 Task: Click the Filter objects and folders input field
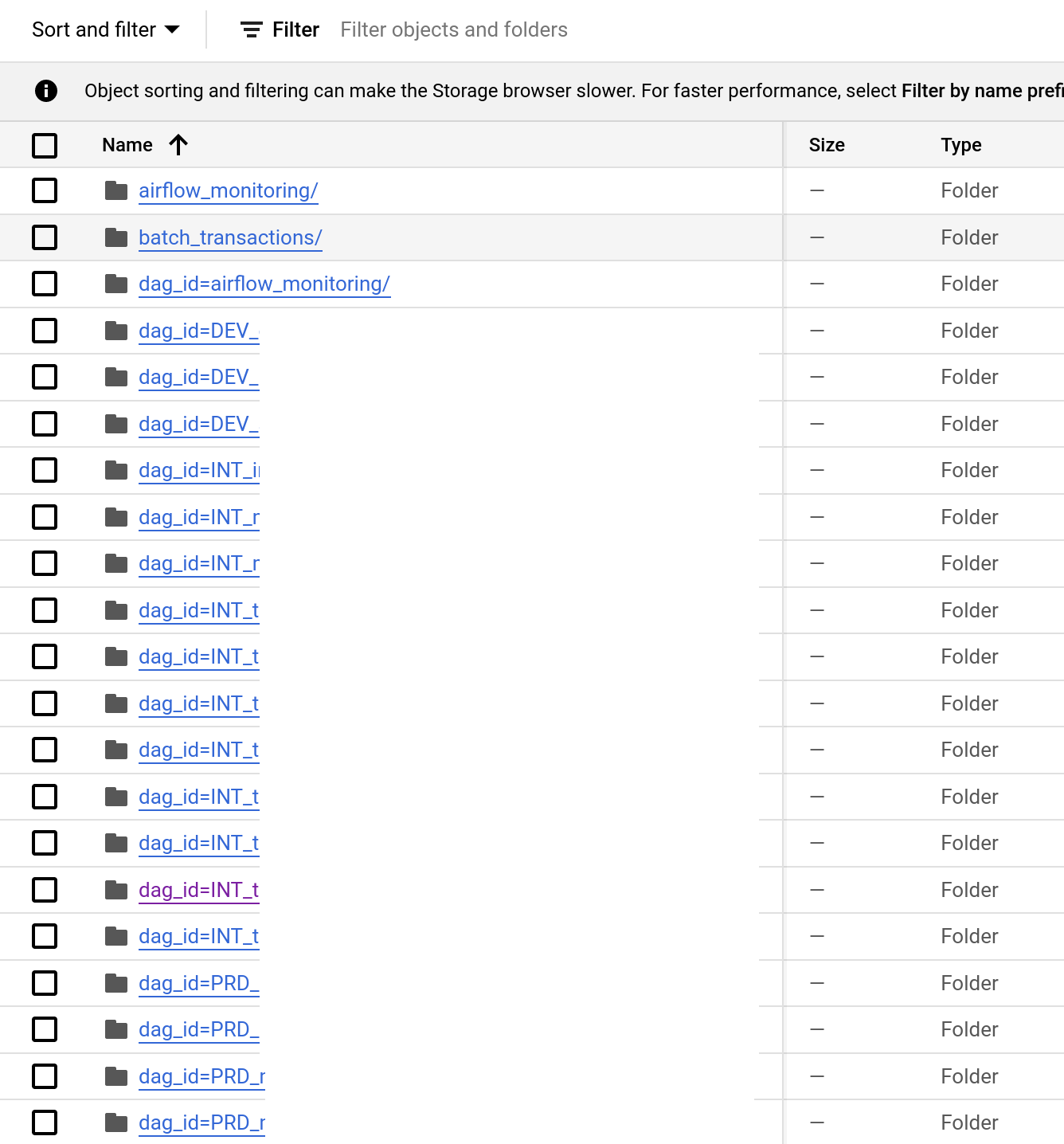[x=454, y=29]
